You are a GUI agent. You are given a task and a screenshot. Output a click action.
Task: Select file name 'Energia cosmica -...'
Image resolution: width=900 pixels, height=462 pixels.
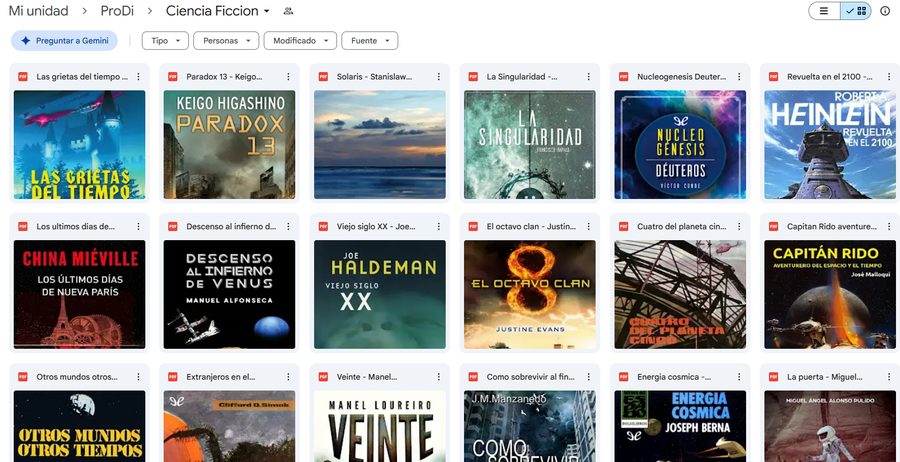pyautogui.click(x=674, y=377)
